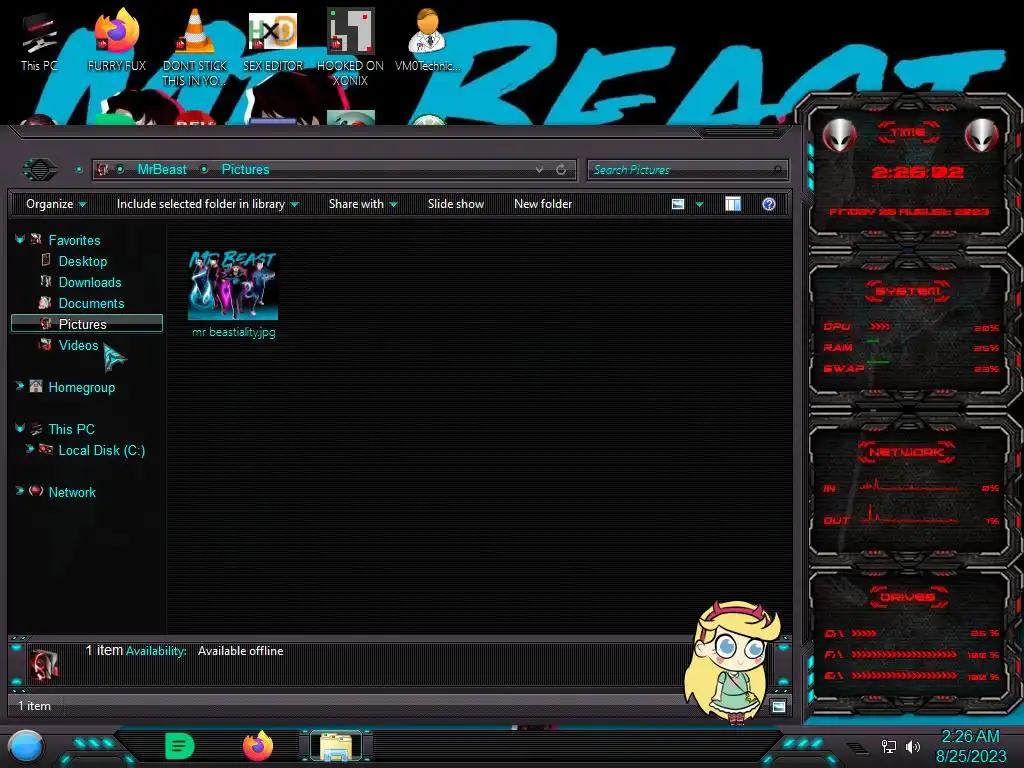
Task: Open the HOOKED ON XONIX desktop shortcut
Action: [351, 47]
